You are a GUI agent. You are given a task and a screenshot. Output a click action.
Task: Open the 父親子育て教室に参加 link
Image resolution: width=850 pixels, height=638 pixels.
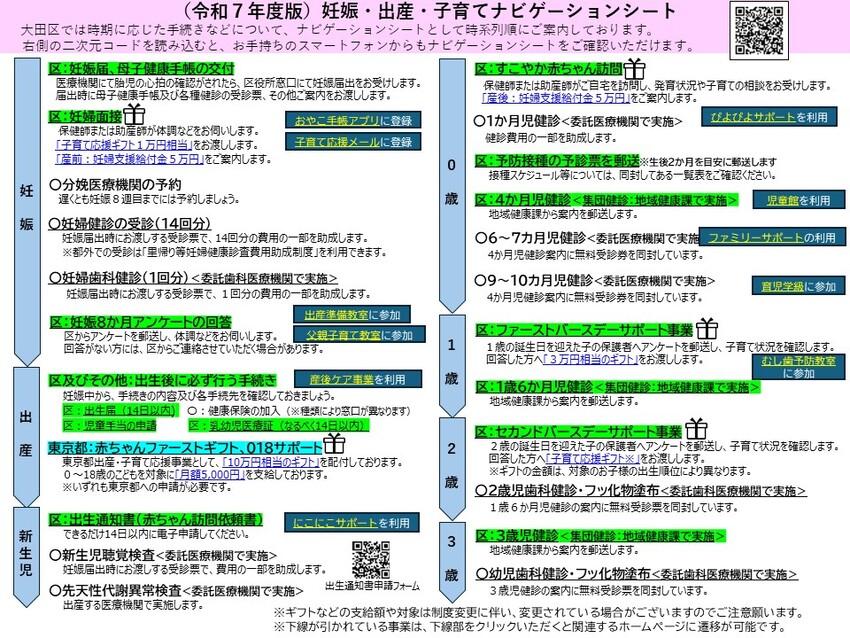pyautogui.click(x=344, y=334)
